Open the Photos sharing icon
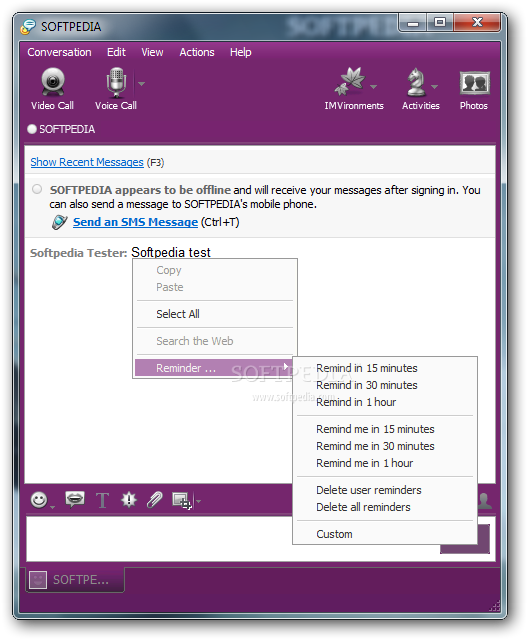This screenshot has width=528, height=640. 474,82
